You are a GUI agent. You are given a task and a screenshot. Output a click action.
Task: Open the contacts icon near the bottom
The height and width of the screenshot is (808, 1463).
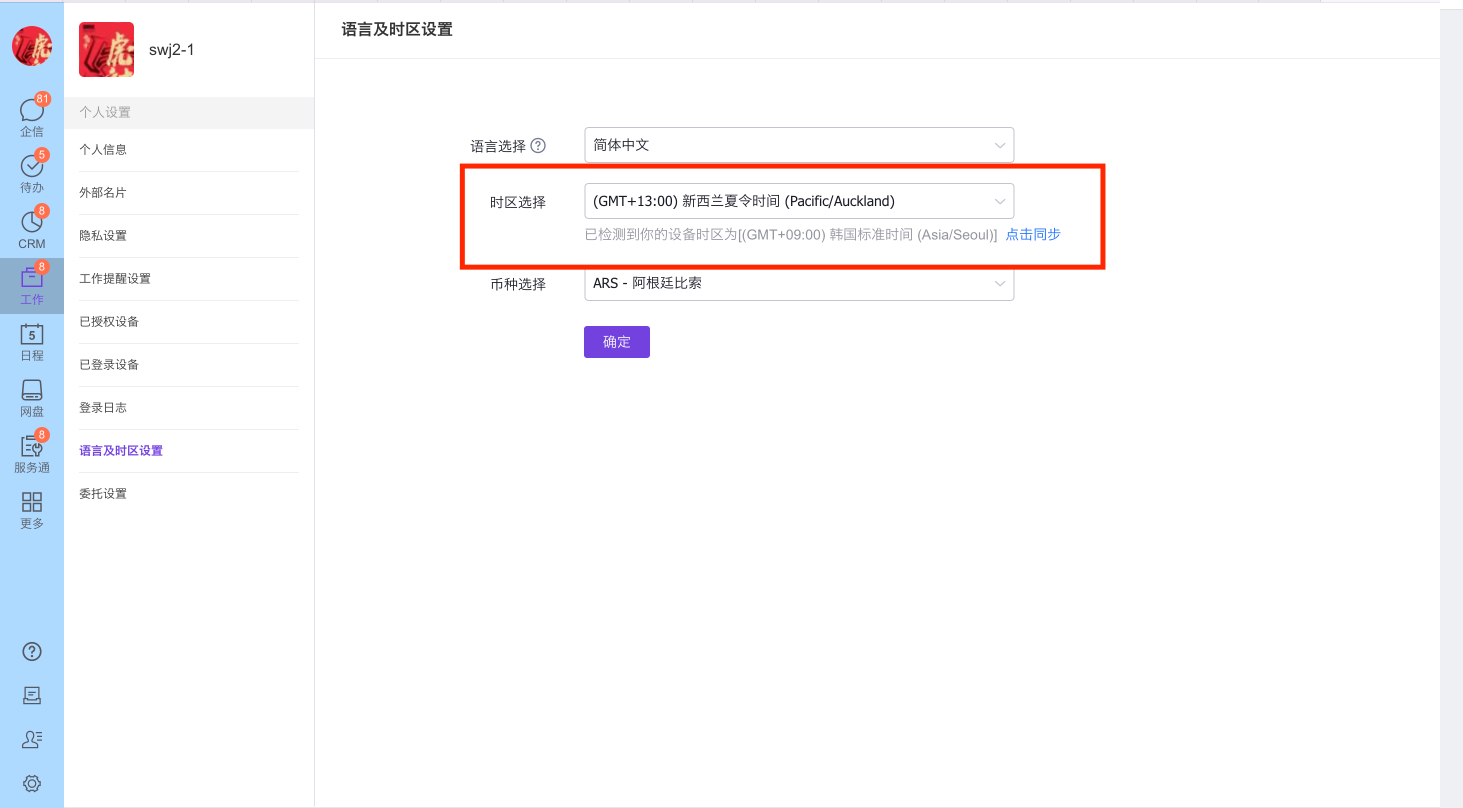(x=31, y=739)
